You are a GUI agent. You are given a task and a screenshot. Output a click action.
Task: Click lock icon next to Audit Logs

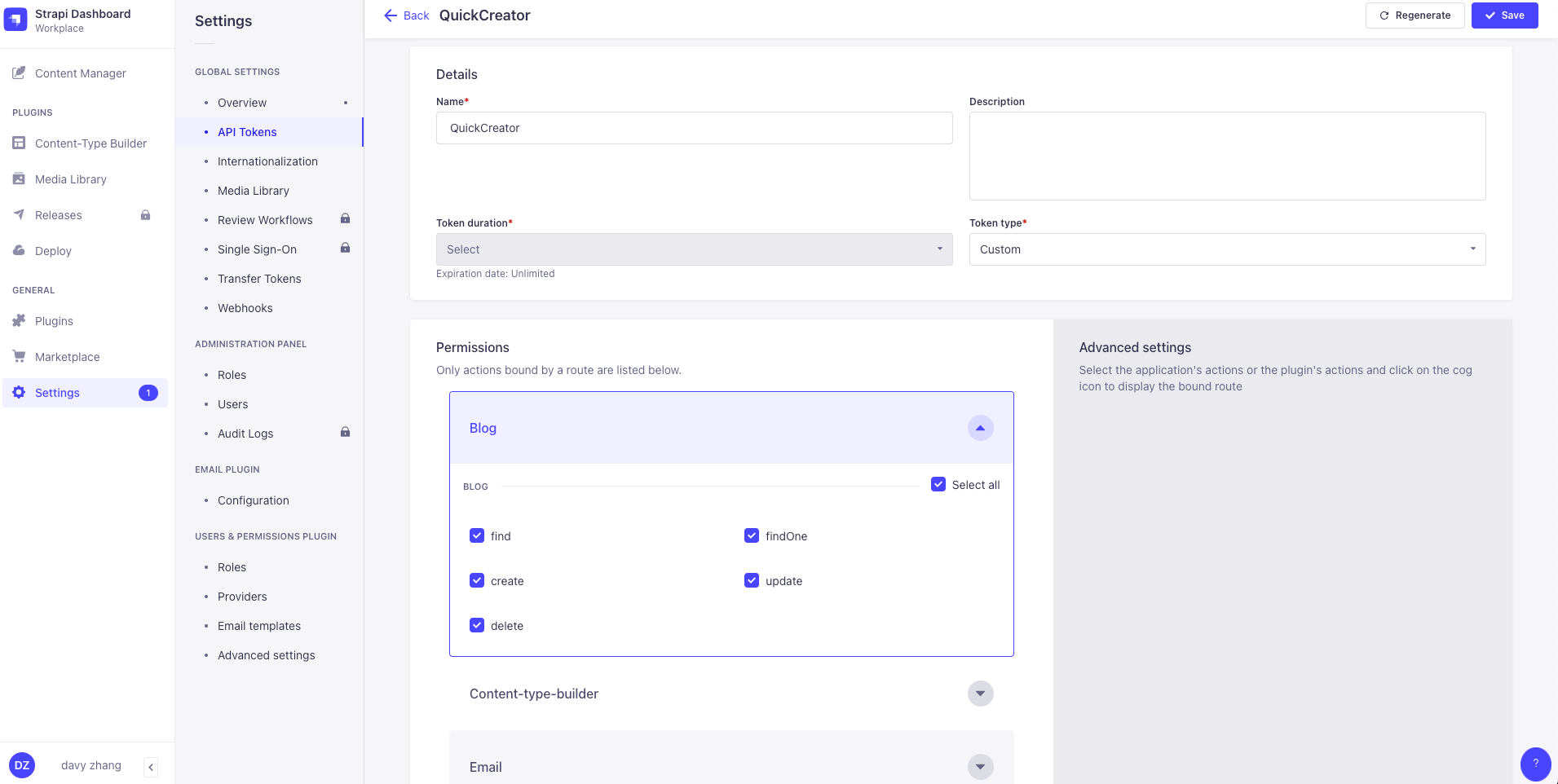pyautogui.click(x=345, y=432)
